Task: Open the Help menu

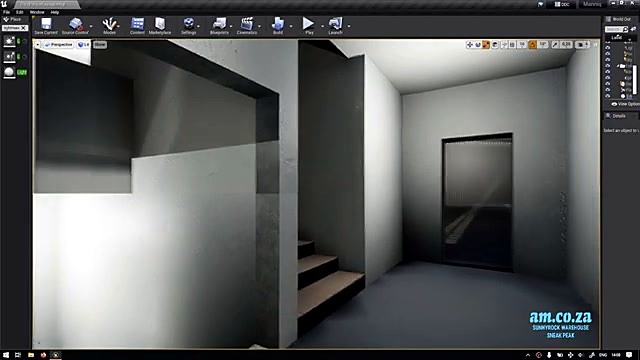Action: pyautogui.click(x=55, y=12)
